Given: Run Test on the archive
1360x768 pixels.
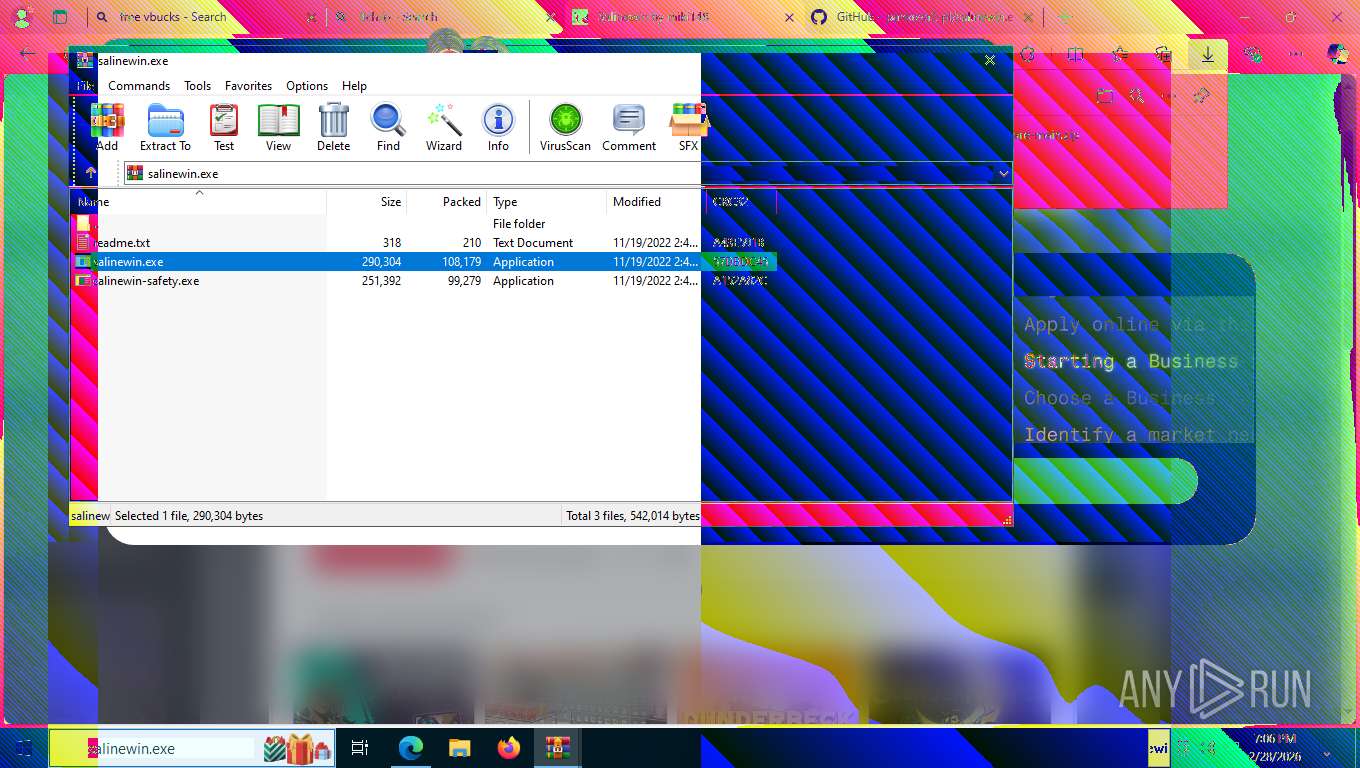Looking at the screenshot, I should pyautogui.click(x=224, y=127).
